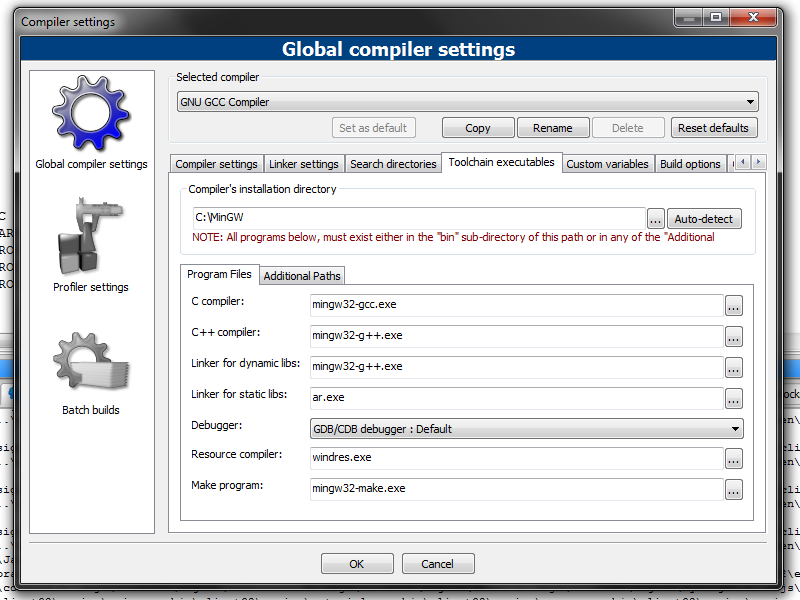The height and width of the screenshot is (600, 800).
Task: Click into the C compiler text field
Action: 515,305
